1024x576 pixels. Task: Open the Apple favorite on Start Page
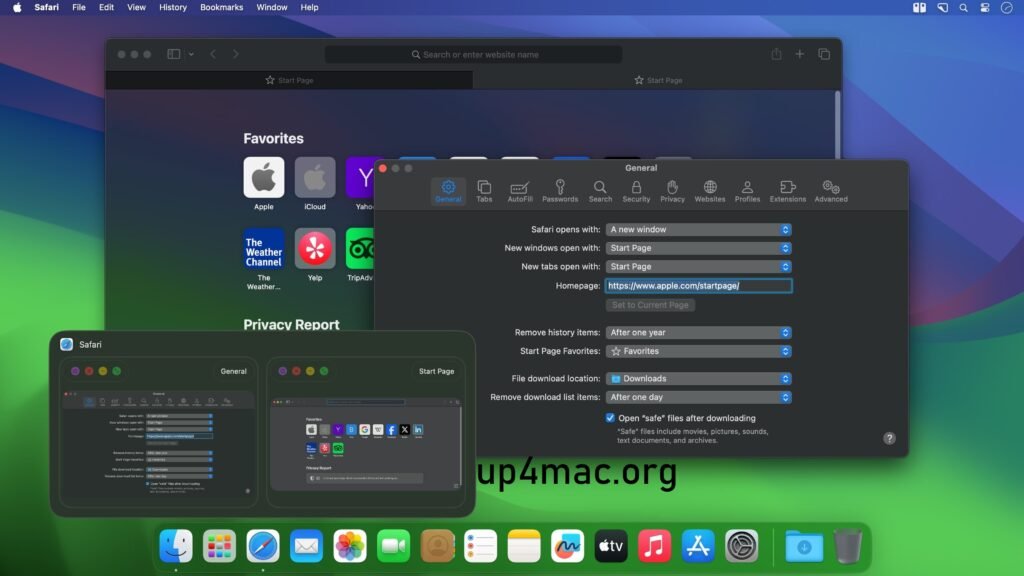(x=263, y=178)
